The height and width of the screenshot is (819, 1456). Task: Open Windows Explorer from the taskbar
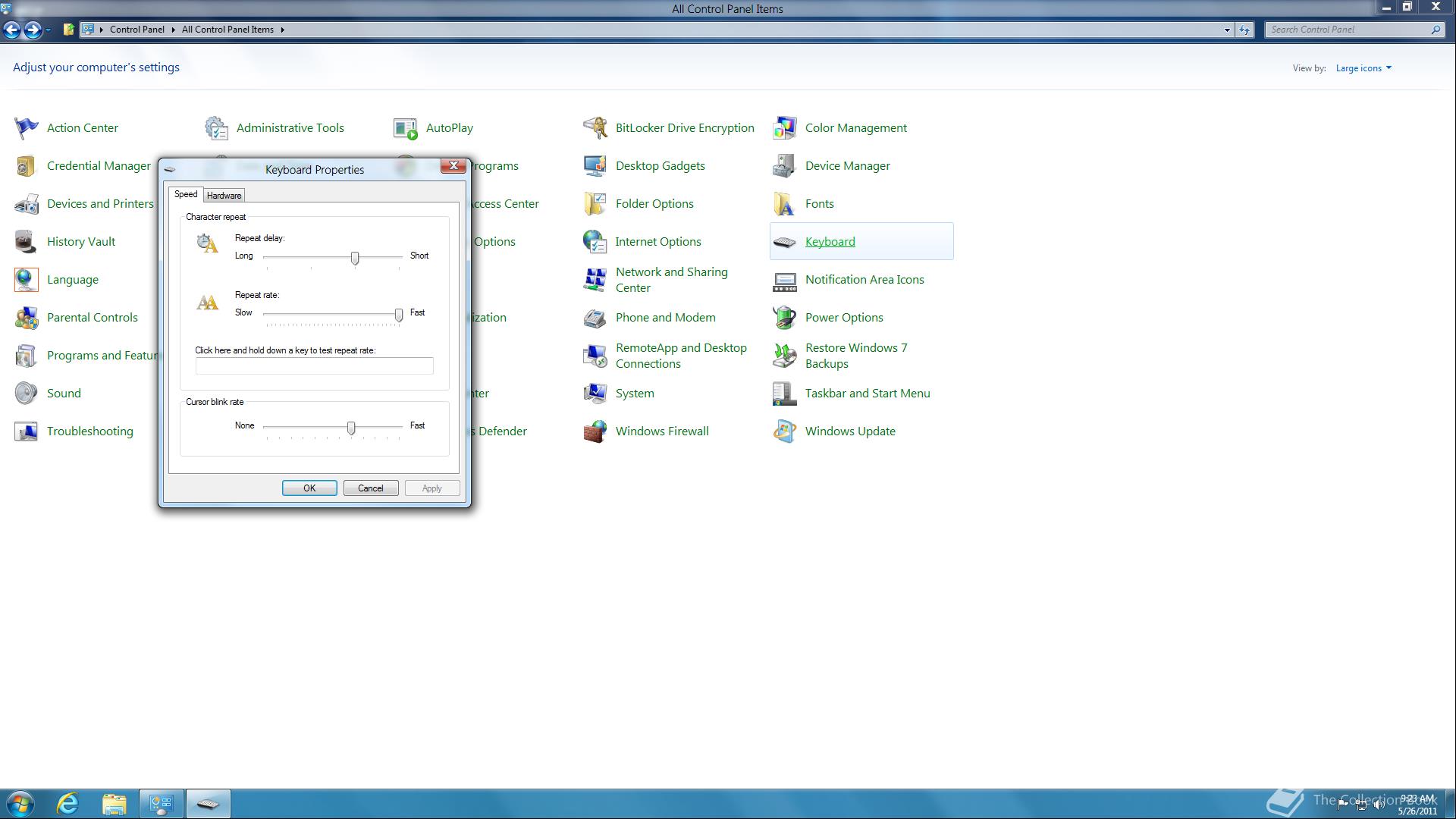click(x=115, y=804)
